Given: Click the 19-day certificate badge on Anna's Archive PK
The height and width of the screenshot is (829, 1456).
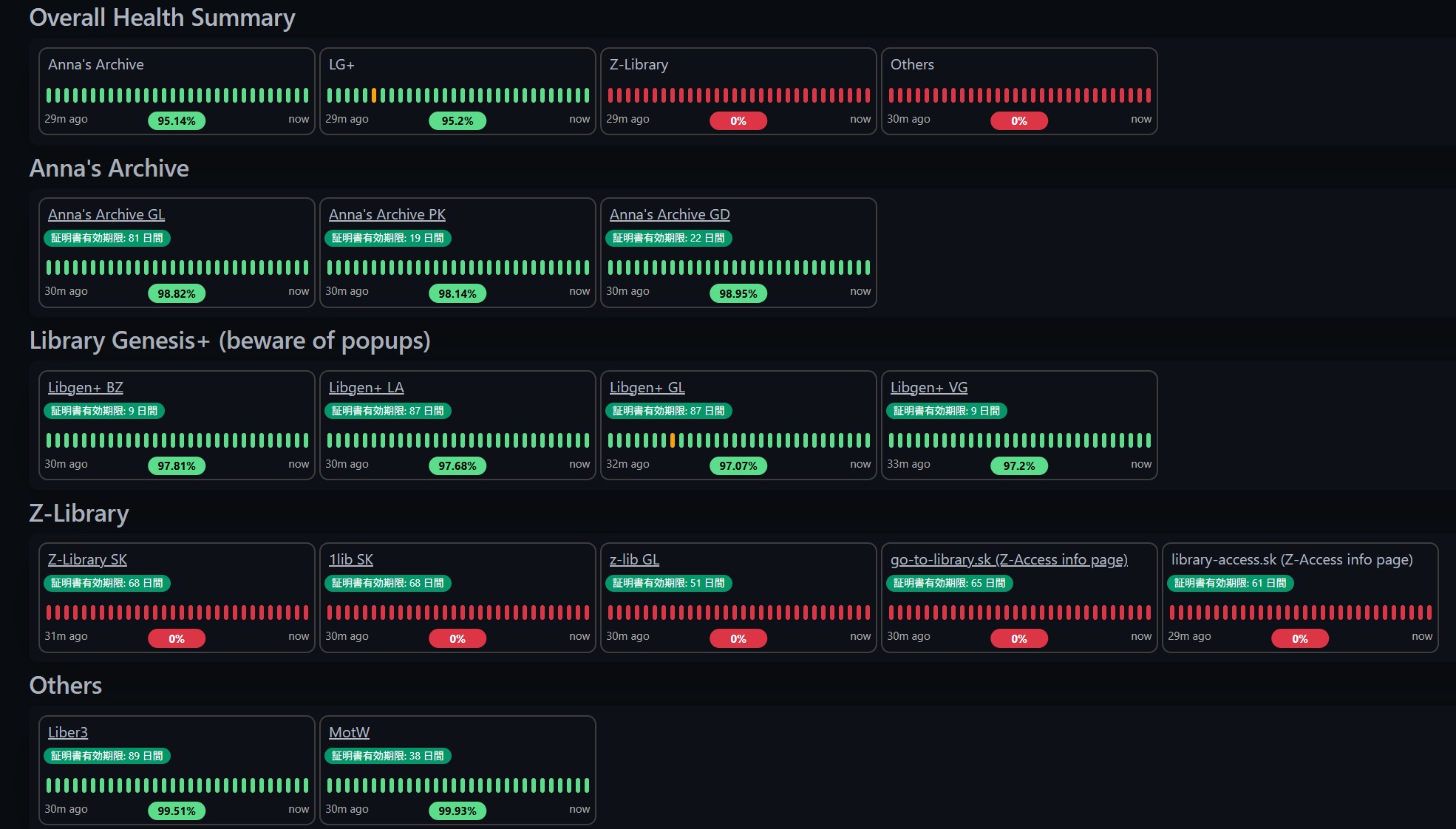Looking at the screenshot, I should pyautogui.click(x=388, y=238).
